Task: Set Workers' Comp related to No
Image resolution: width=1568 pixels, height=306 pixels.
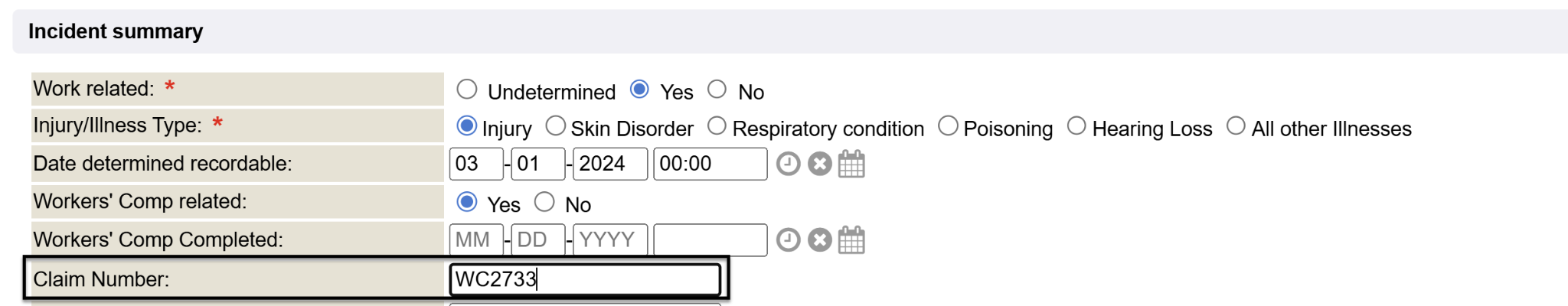Action: click(x=544, y=202)
